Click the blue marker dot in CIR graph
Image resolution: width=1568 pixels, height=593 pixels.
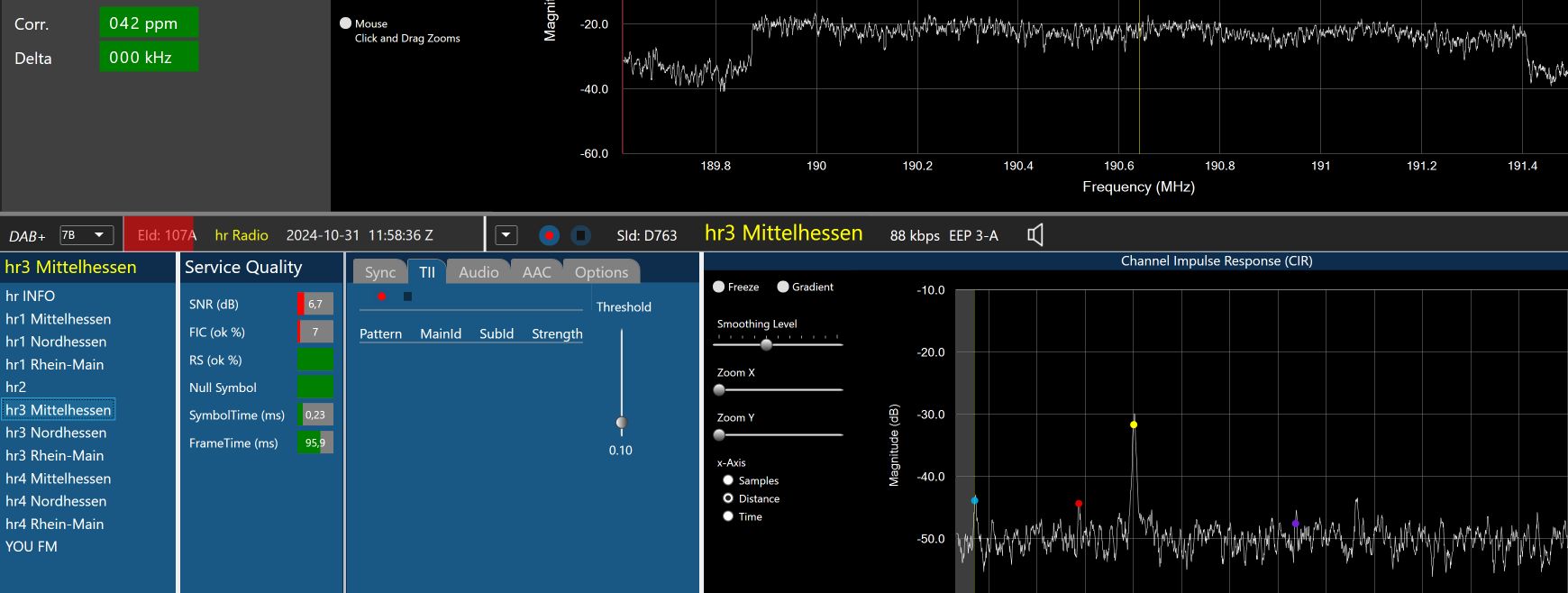pyautogui.click(x=974, y=500)
